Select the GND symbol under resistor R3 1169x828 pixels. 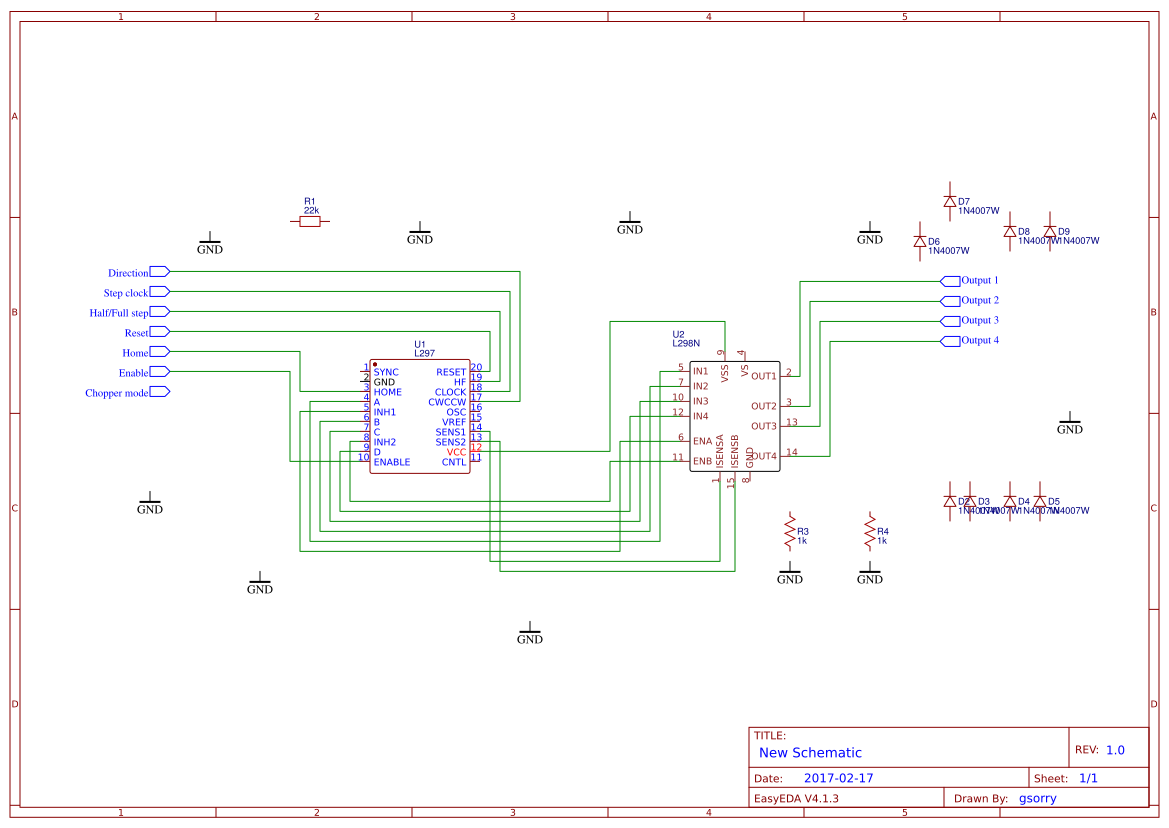(790, 574)
